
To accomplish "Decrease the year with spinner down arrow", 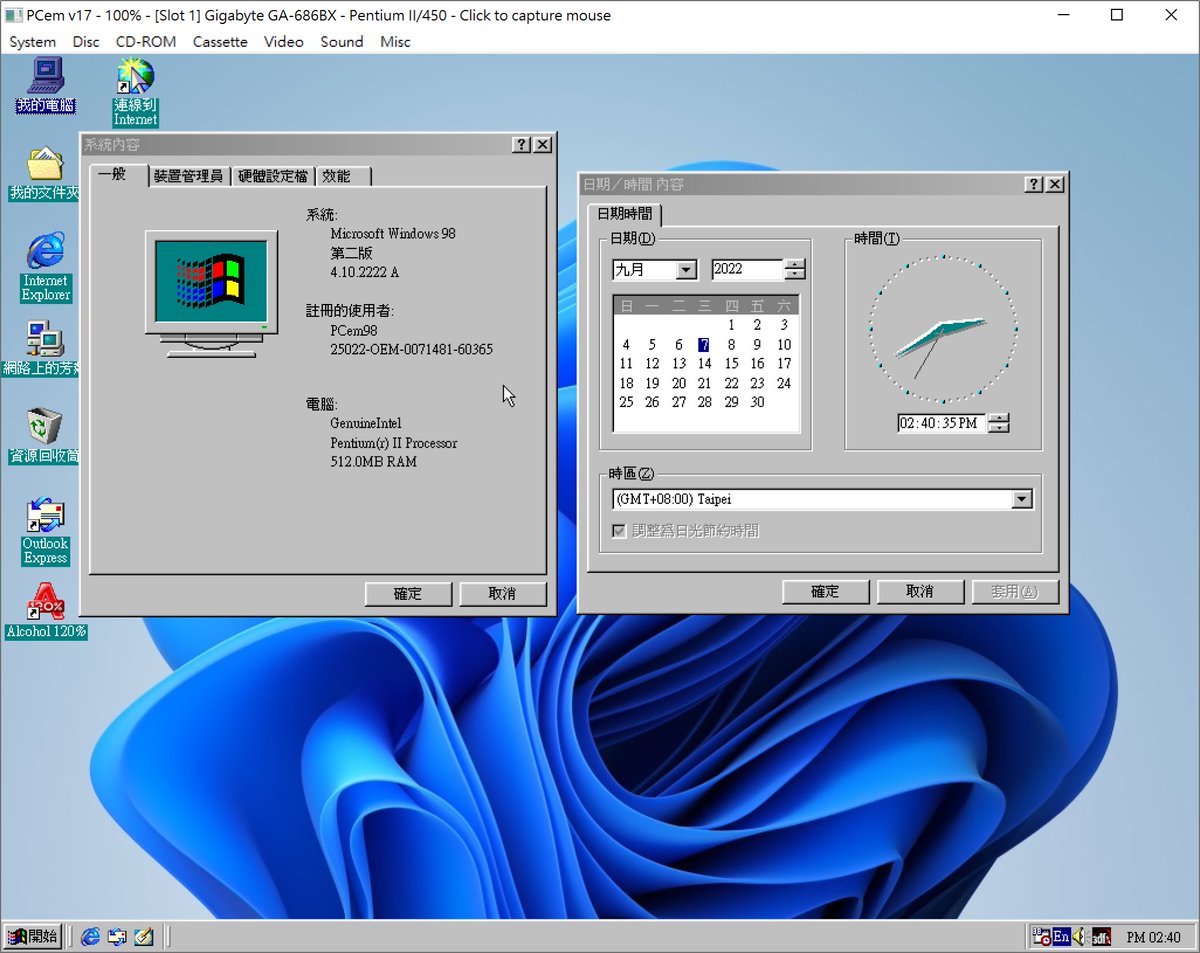I will 795,275.
